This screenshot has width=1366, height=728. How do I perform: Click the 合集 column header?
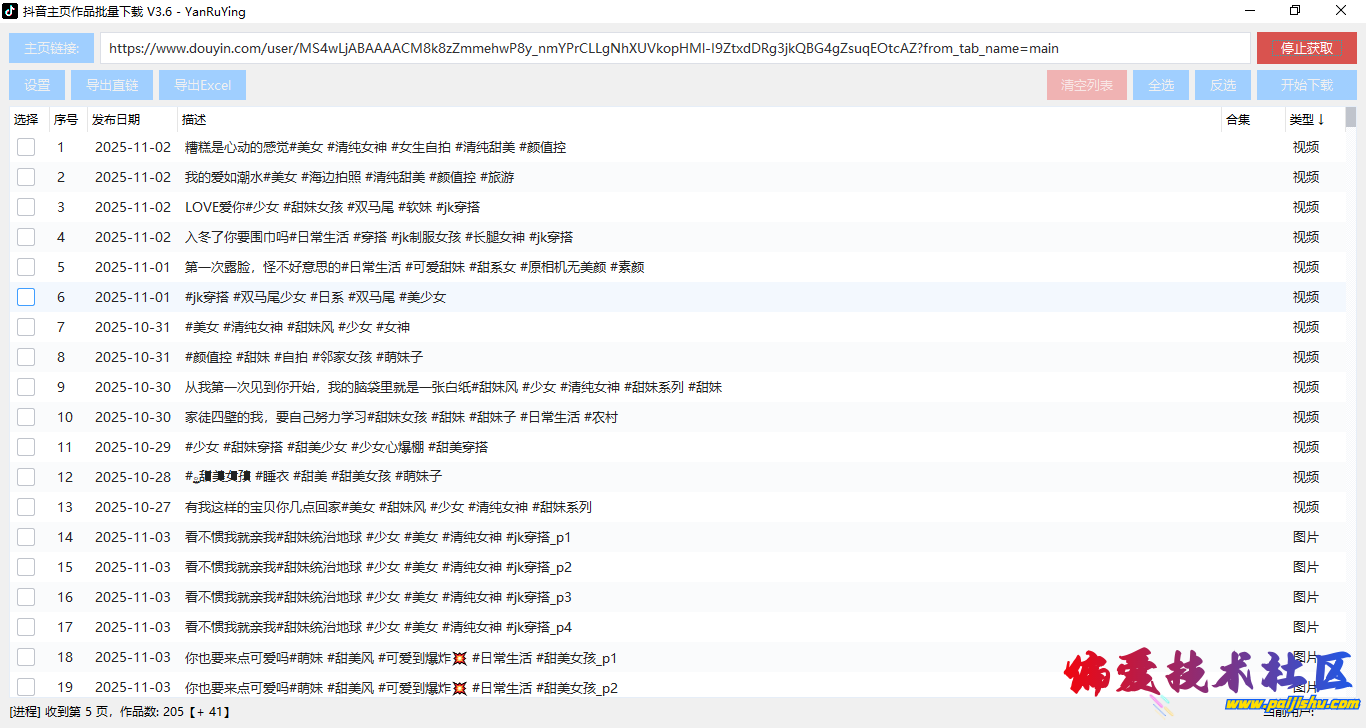point(1238,120)
